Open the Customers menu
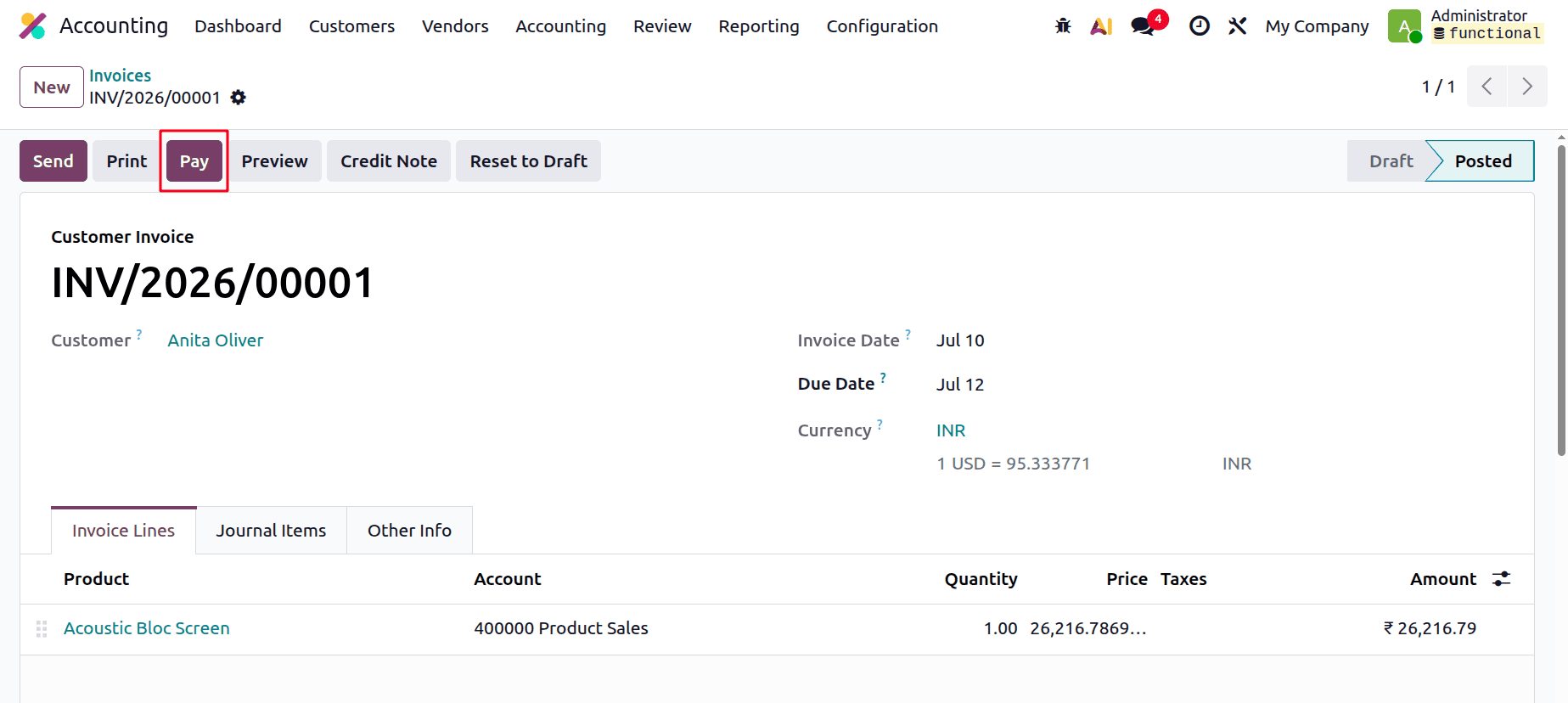Image resolution: width=1568 pixels, height=703 pixels. pyautogui.click(x=351, y=26)
